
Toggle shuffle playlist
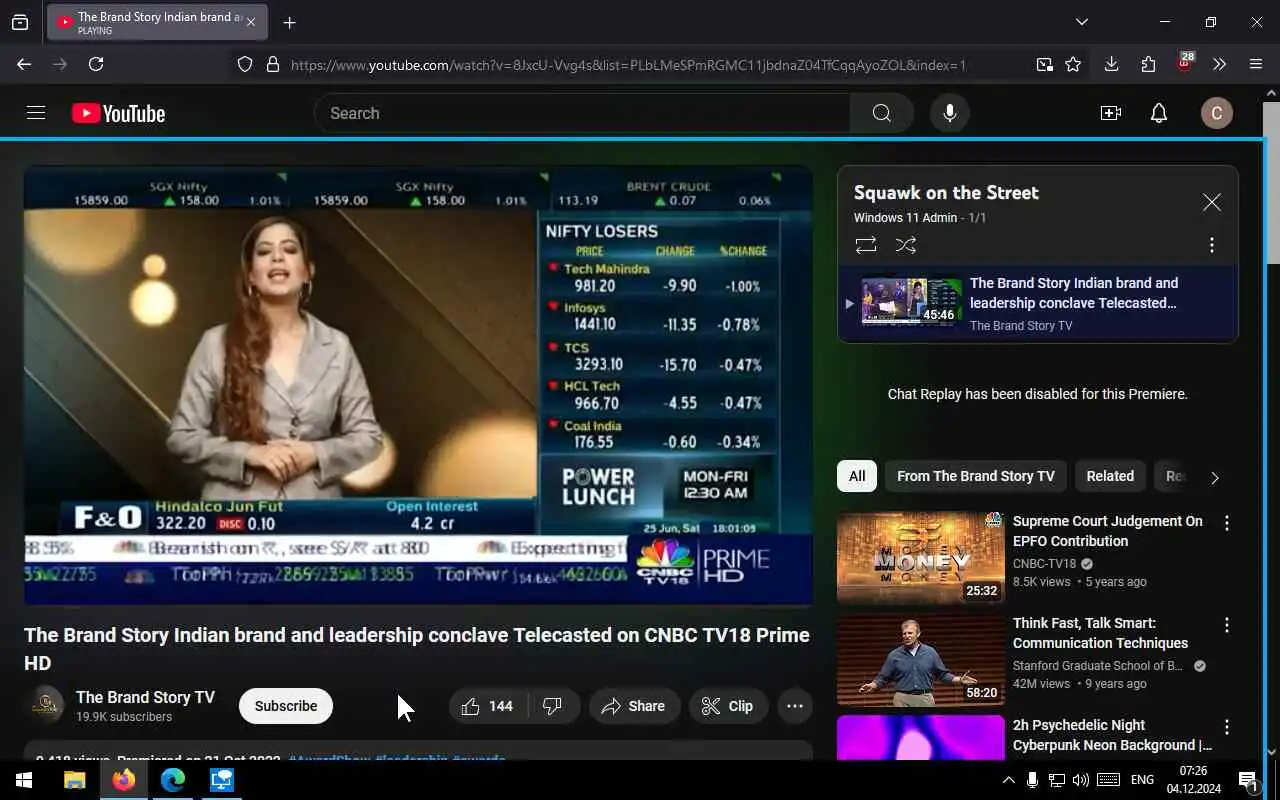pos(906,245)
